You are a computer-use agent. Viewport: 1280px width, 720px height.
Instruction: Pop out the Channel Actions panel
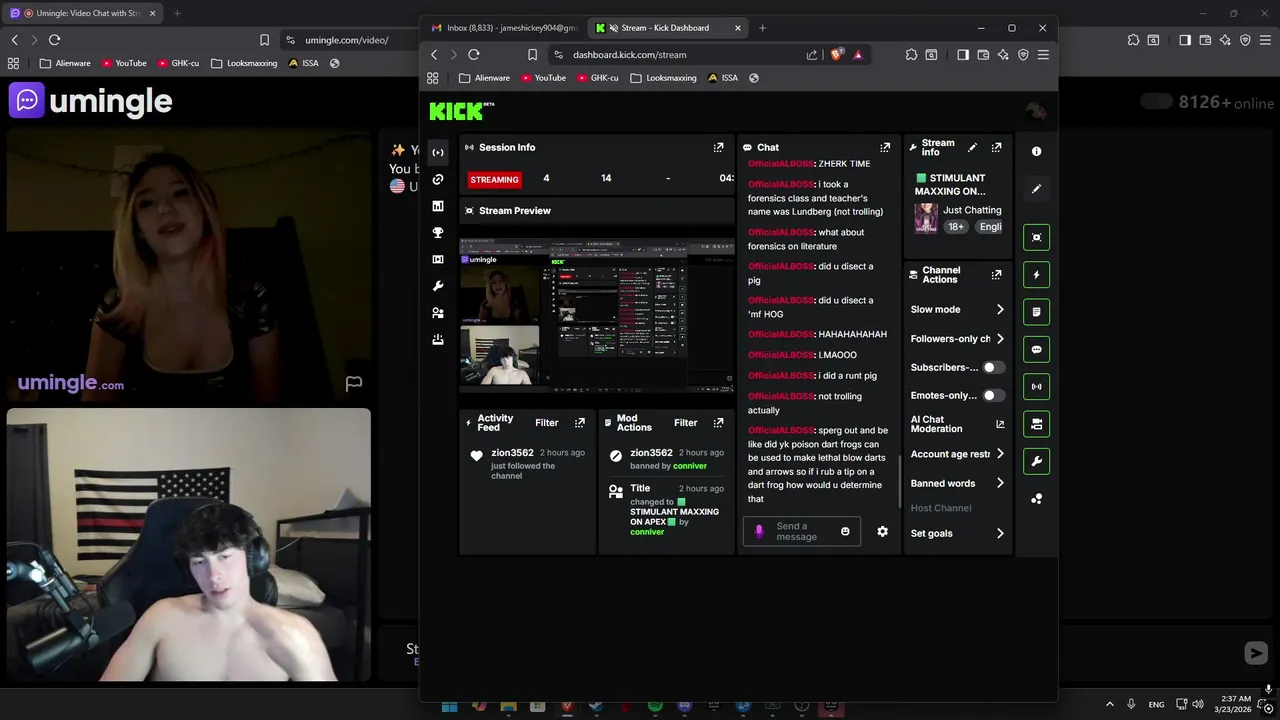996,274
